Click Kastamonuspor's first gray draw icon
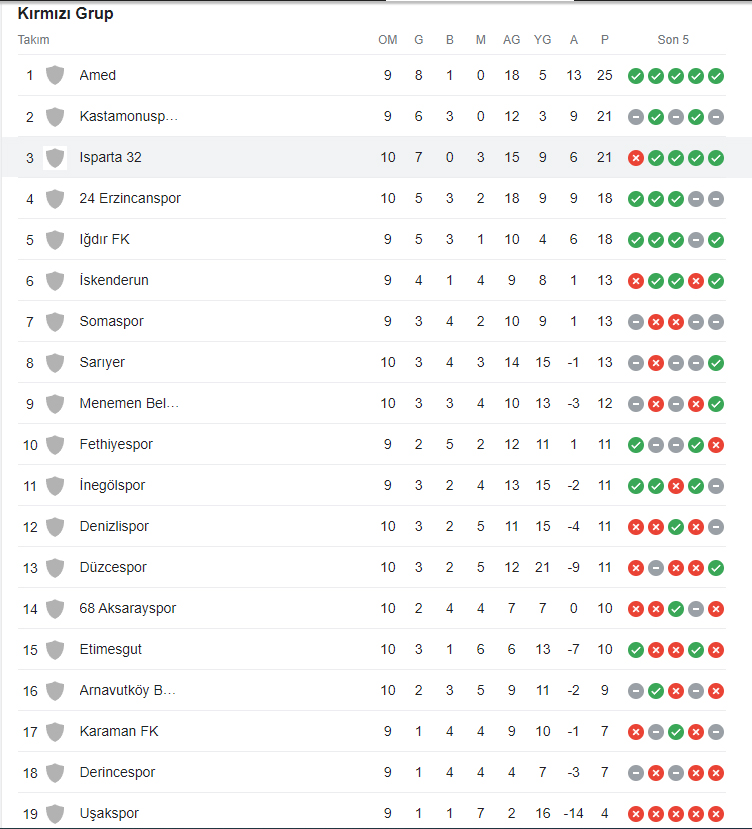Viewport: 752px width, 829px height. pyautogui.click(x=636, y=117)
